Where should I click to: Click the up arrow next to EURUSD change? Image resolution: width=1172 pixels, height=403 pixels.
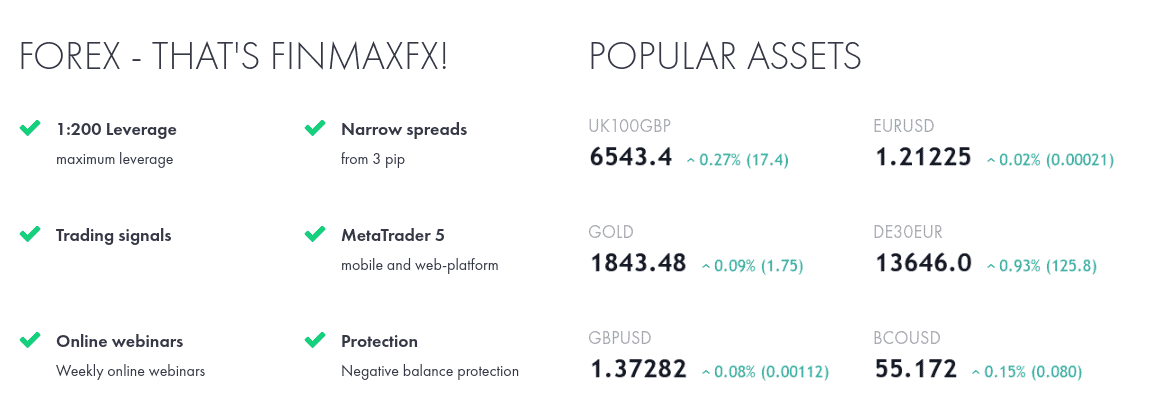click(991, 160)
